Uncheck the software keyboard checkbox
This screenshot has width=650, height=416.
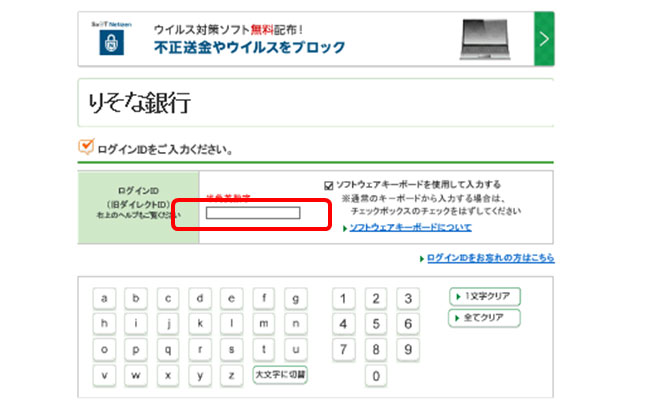(x=329, y=185)
